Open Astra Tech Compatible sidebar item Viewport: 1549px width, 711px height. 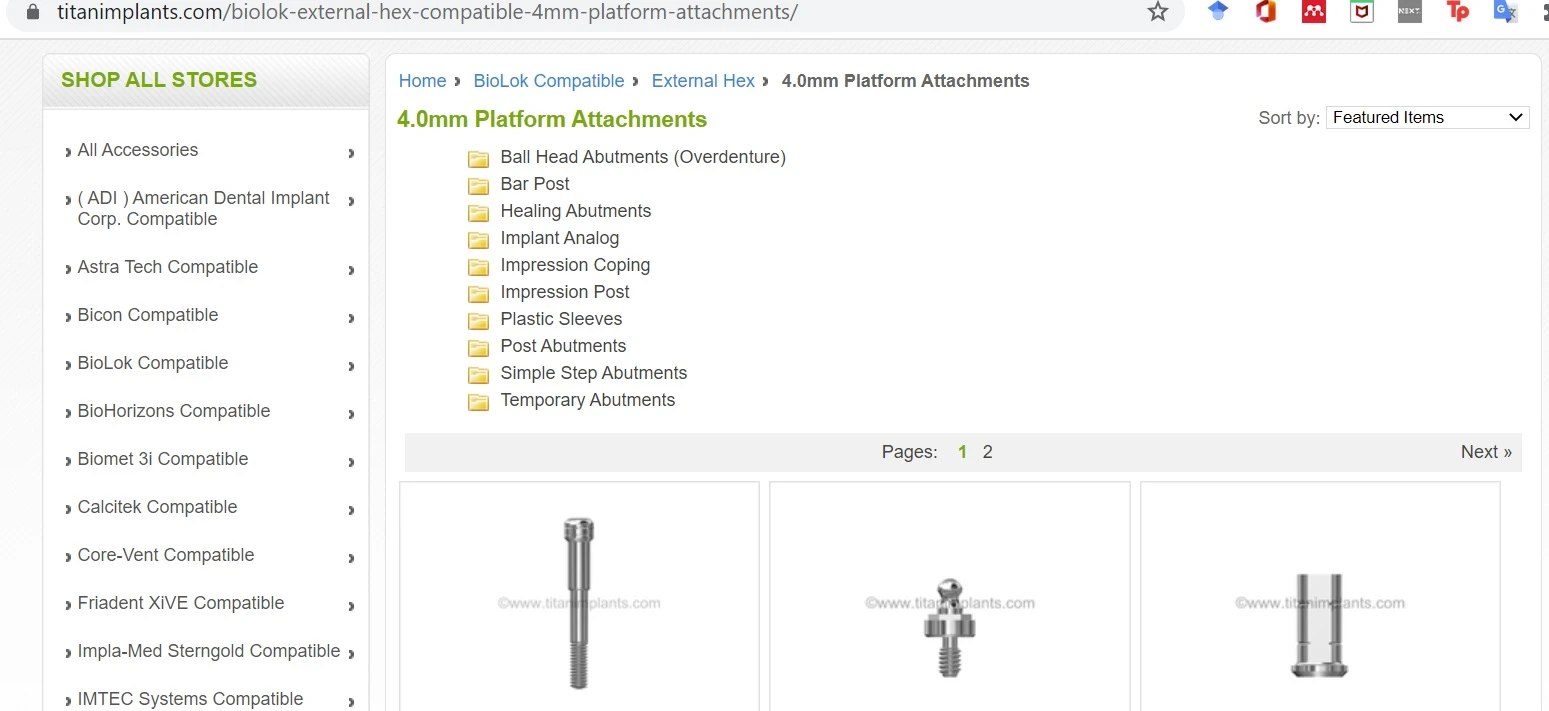tap(168, 267)
